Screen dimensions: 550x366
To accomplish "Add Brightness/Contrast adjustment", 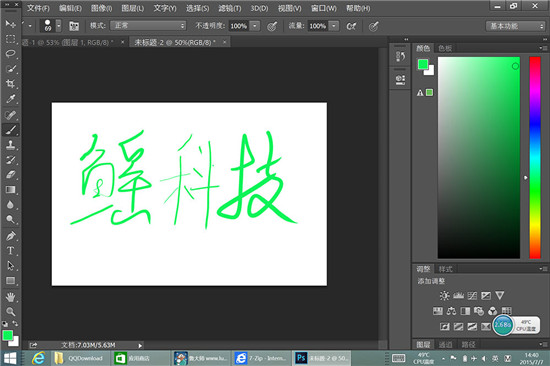I will pos(444,295).
